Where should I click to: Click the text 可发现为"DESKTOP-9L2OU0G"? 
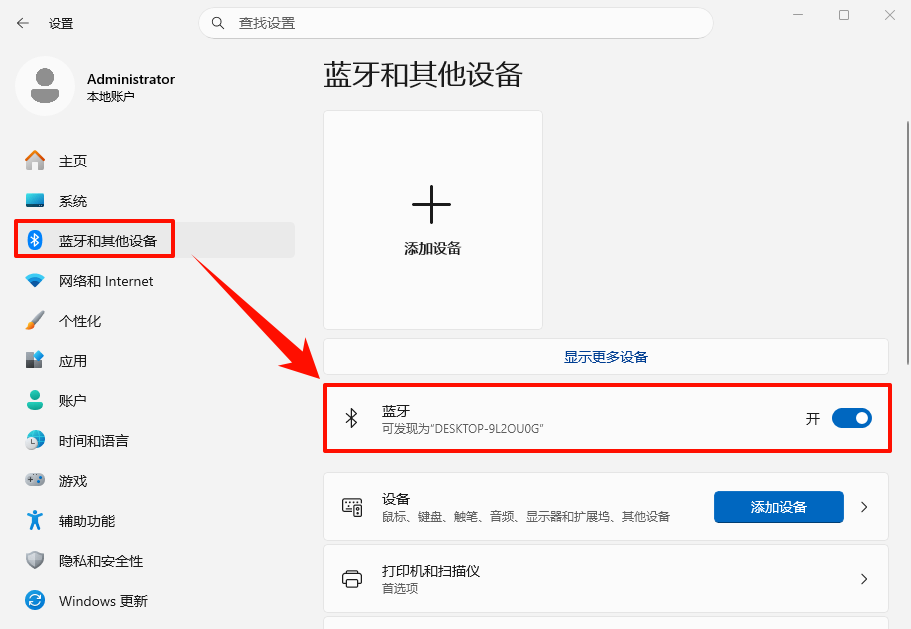[462, 429]
